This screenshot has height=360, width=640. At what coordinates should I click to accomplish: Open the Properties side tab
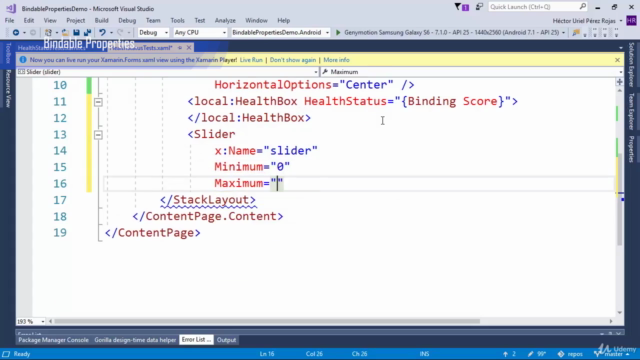coord(631,149)
